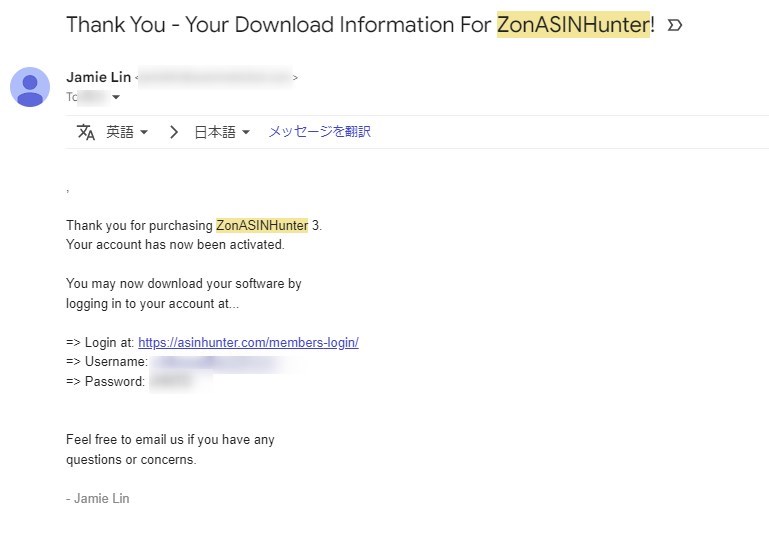Click the email subject heading text
Screen dimensions: 769x533
360,25
